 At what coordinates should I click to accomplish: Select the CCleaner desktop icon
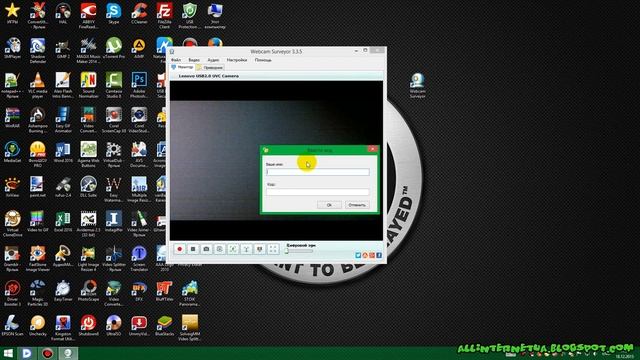[x=139, y=13]
